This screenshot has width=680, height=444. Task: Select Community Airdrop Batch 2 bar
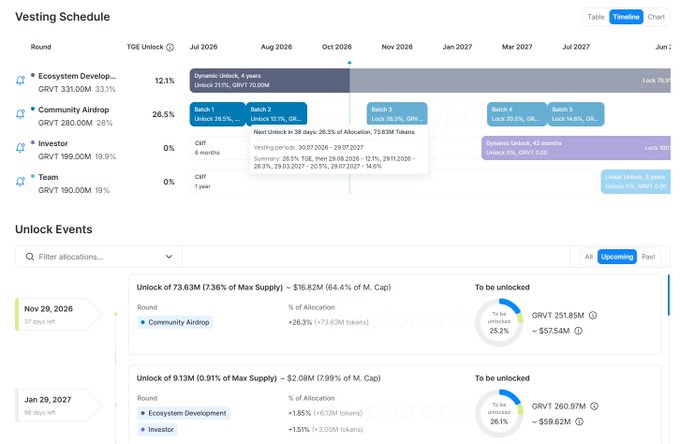tap(276, 114)
